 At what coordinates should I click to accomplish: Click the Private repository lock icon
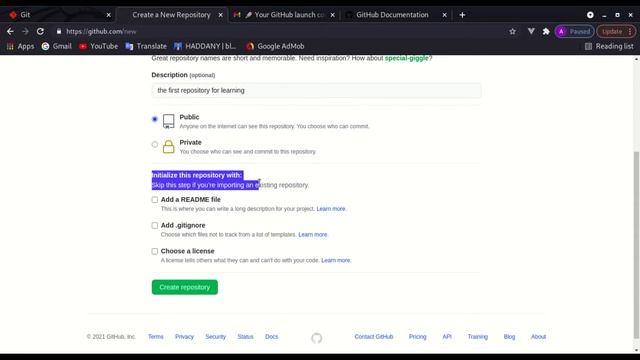(169, 147)
